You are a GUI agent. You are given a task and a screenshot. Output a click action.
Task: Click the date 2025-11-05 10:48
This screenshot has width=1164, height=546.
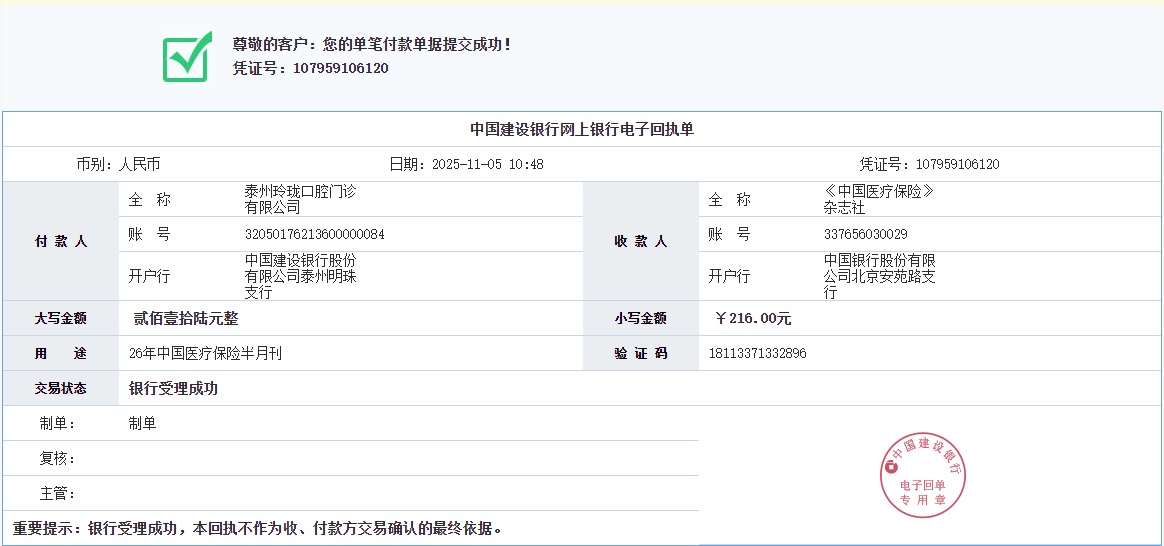[487, 164]
